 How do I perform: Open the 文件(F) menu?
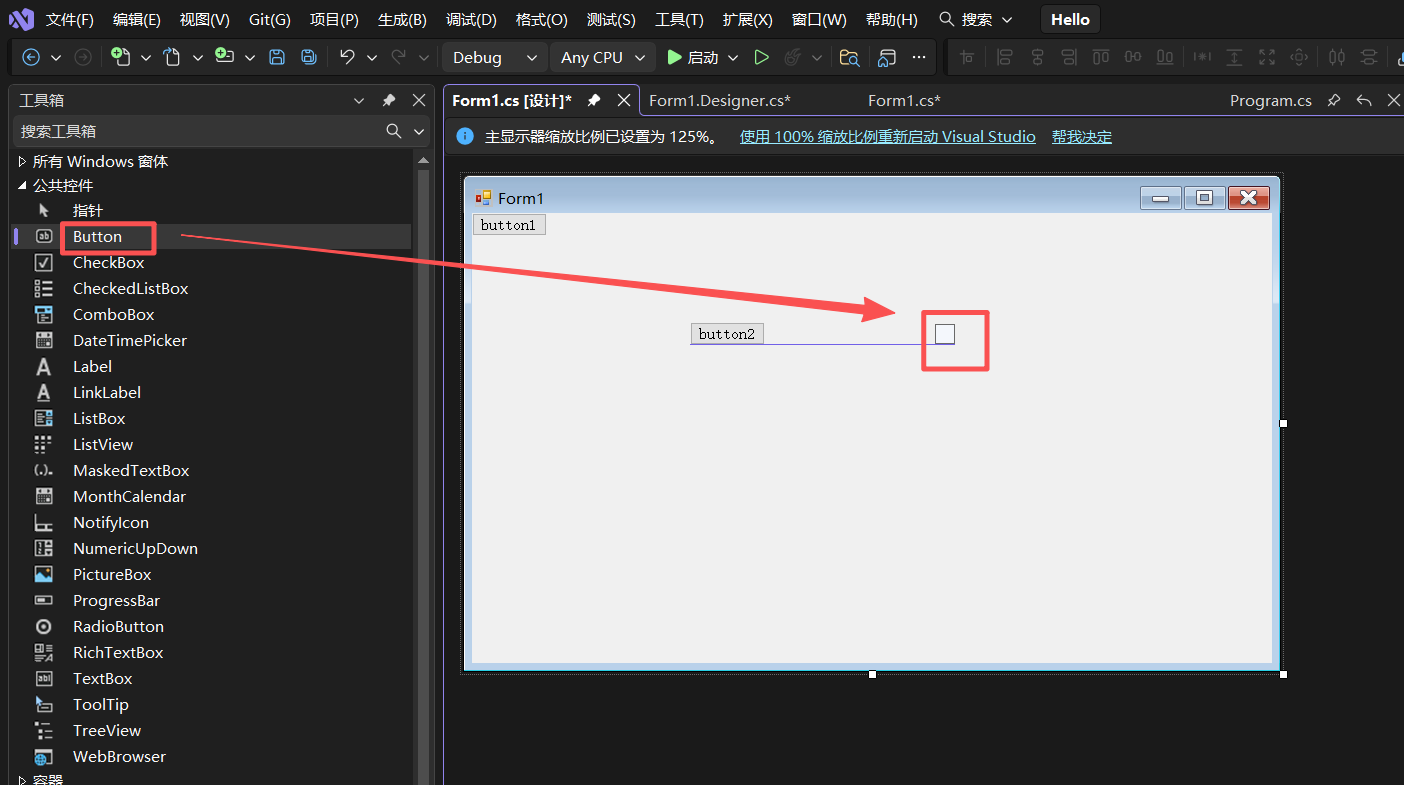[70, 20]
